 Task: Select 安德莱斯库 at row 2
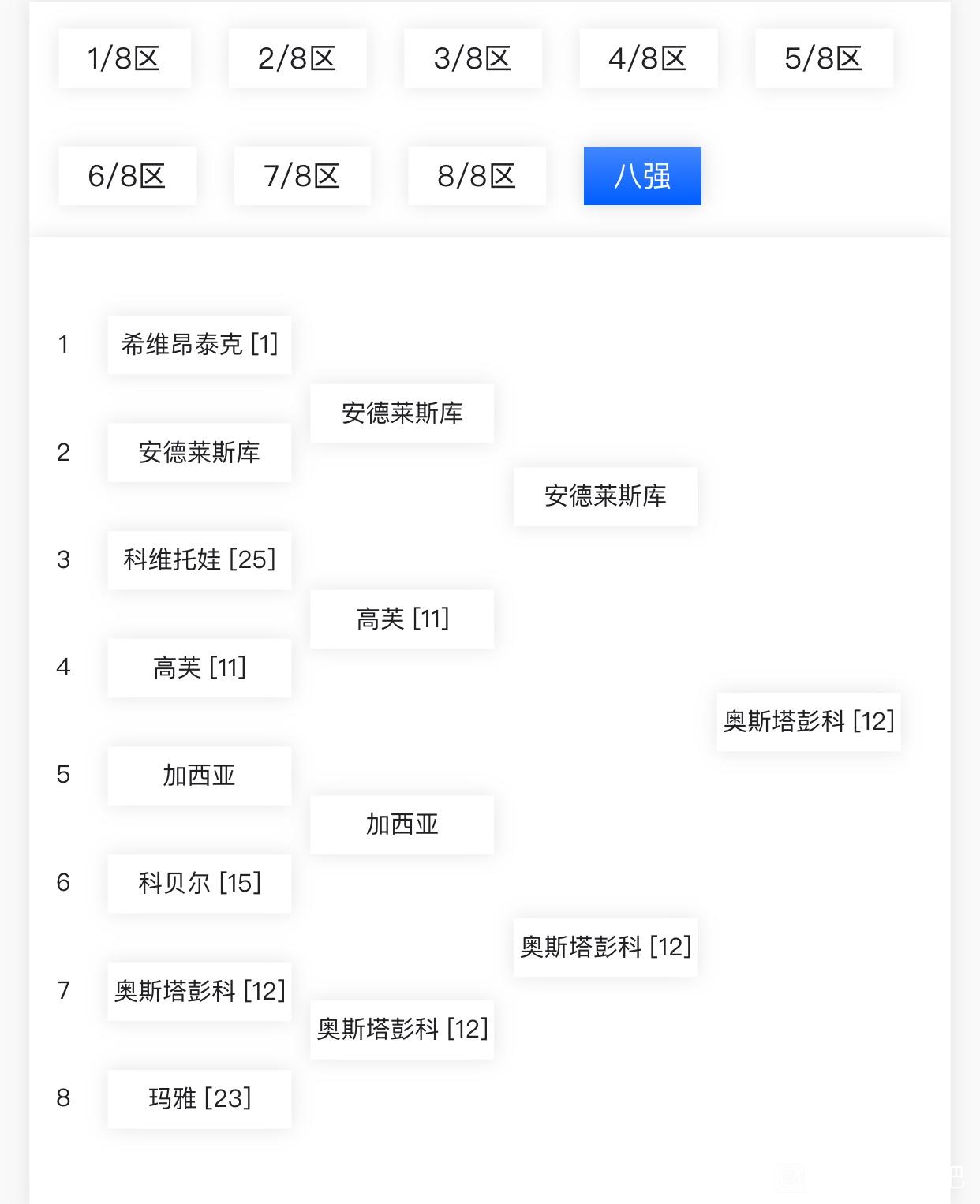click(200, 453)
